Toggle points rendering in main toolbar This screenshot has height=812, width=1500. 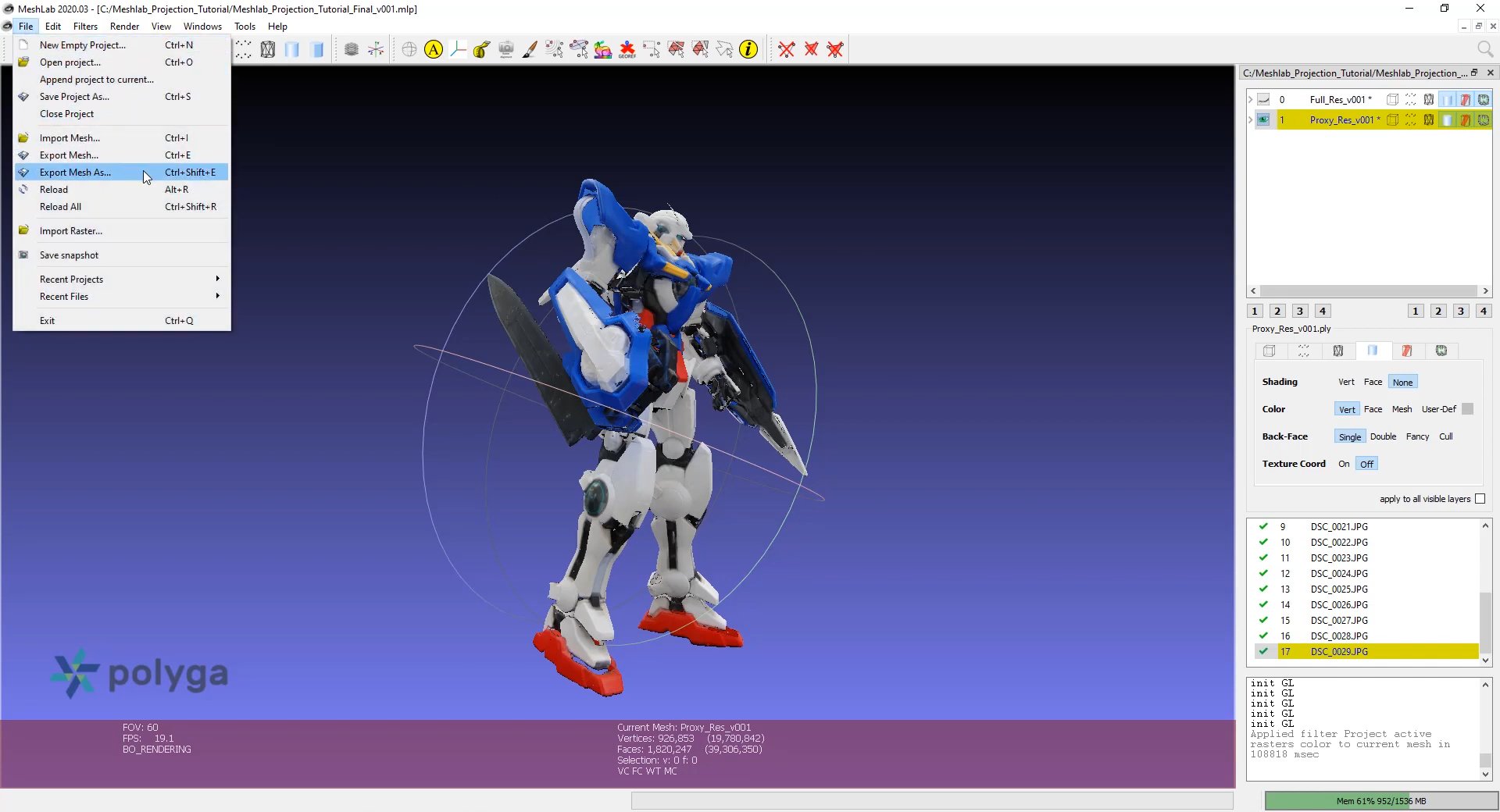[x=244, y=50]
